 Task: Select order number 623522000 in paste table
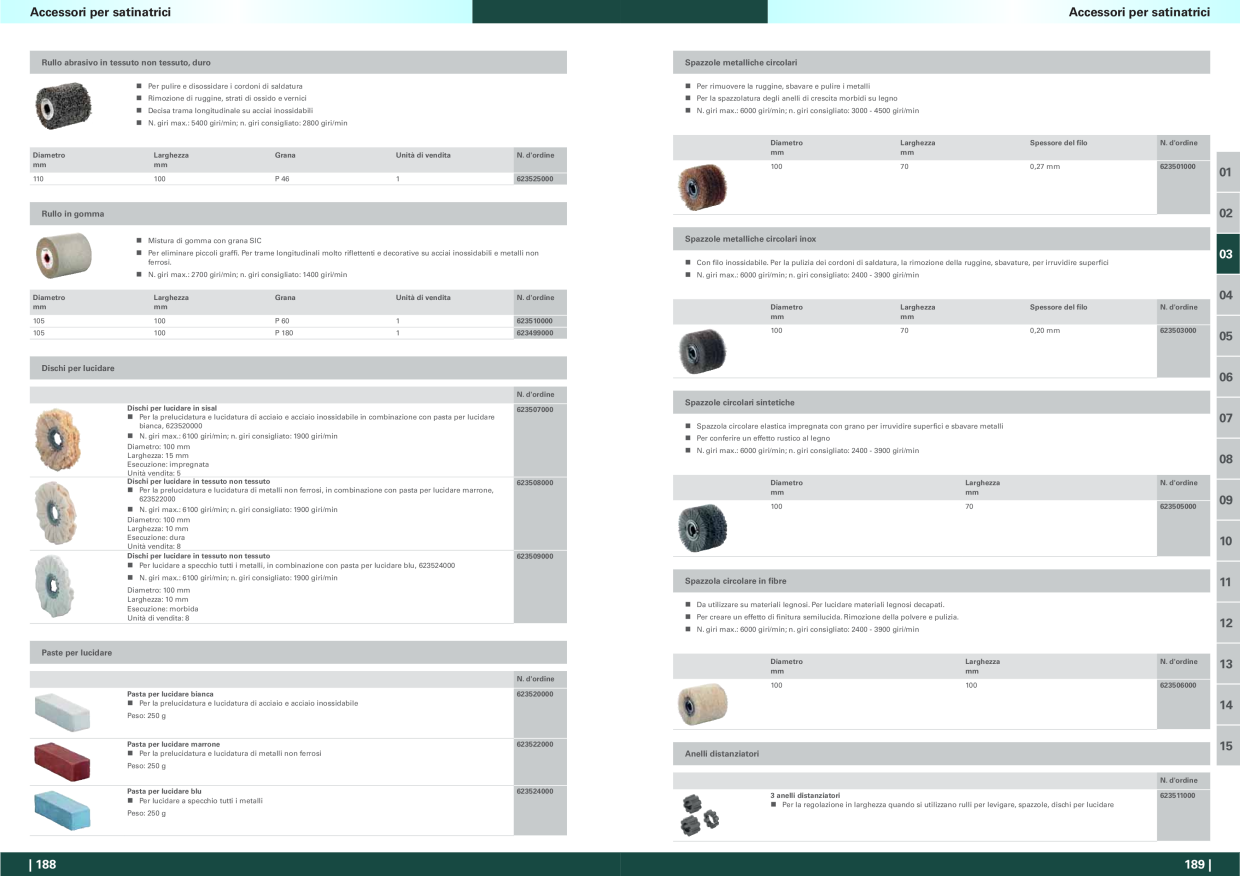(534, 744)
